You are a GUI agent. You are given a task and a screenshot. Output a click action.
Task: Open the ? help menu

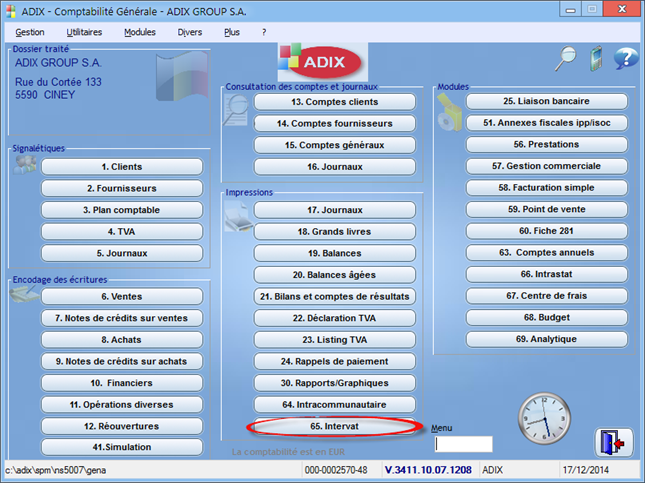(x=264, y=32)
